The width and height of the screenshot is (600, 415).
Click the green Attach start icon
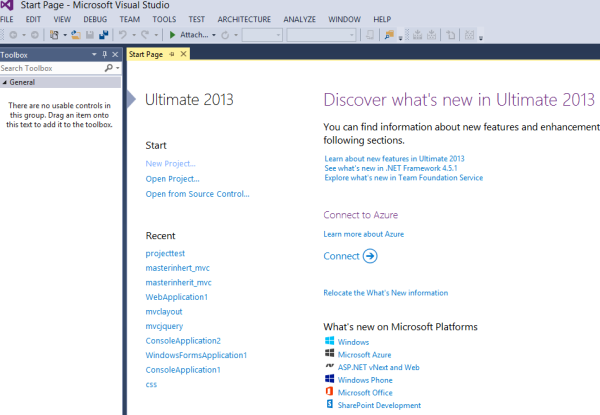[173, 35]
